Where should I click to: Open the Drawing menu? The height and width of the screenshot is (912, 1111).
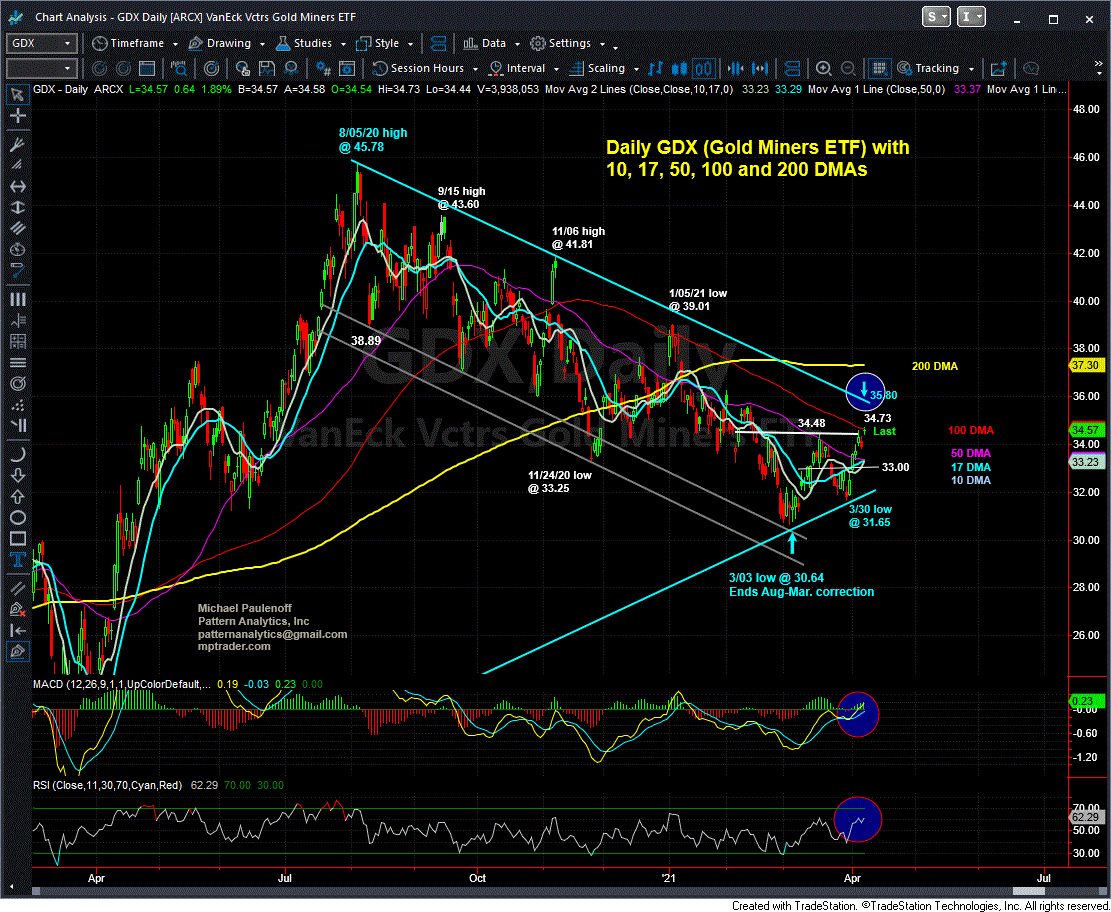(226, 44)
